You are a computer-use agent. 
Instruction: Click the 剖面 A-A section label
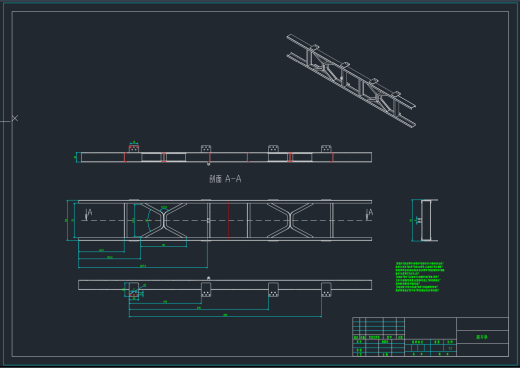pos(225,179)
